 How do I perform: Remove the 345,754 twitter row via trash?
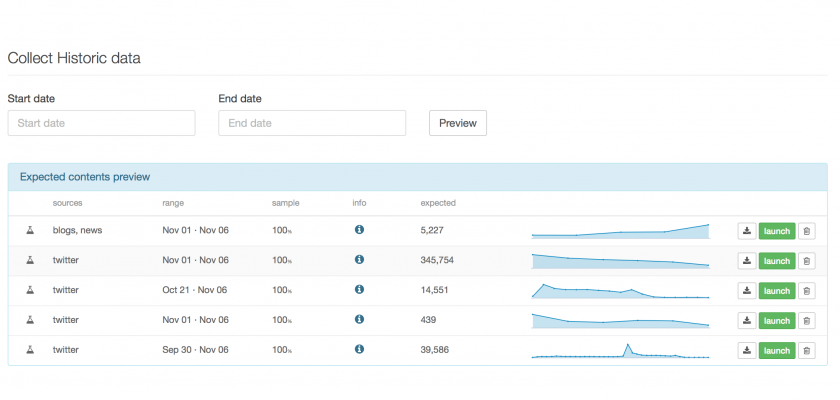tap(808, 261)
